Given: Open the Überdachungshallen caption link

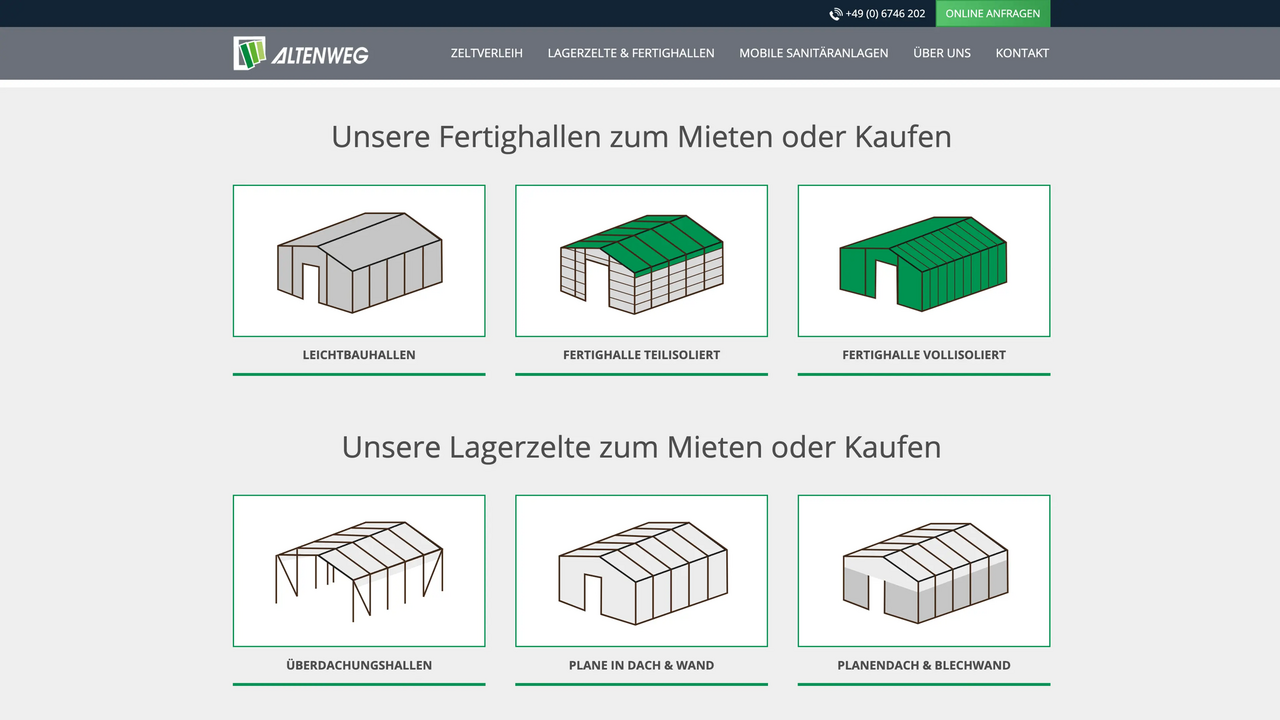Looking at the screenshot, I should pos(359,665).
